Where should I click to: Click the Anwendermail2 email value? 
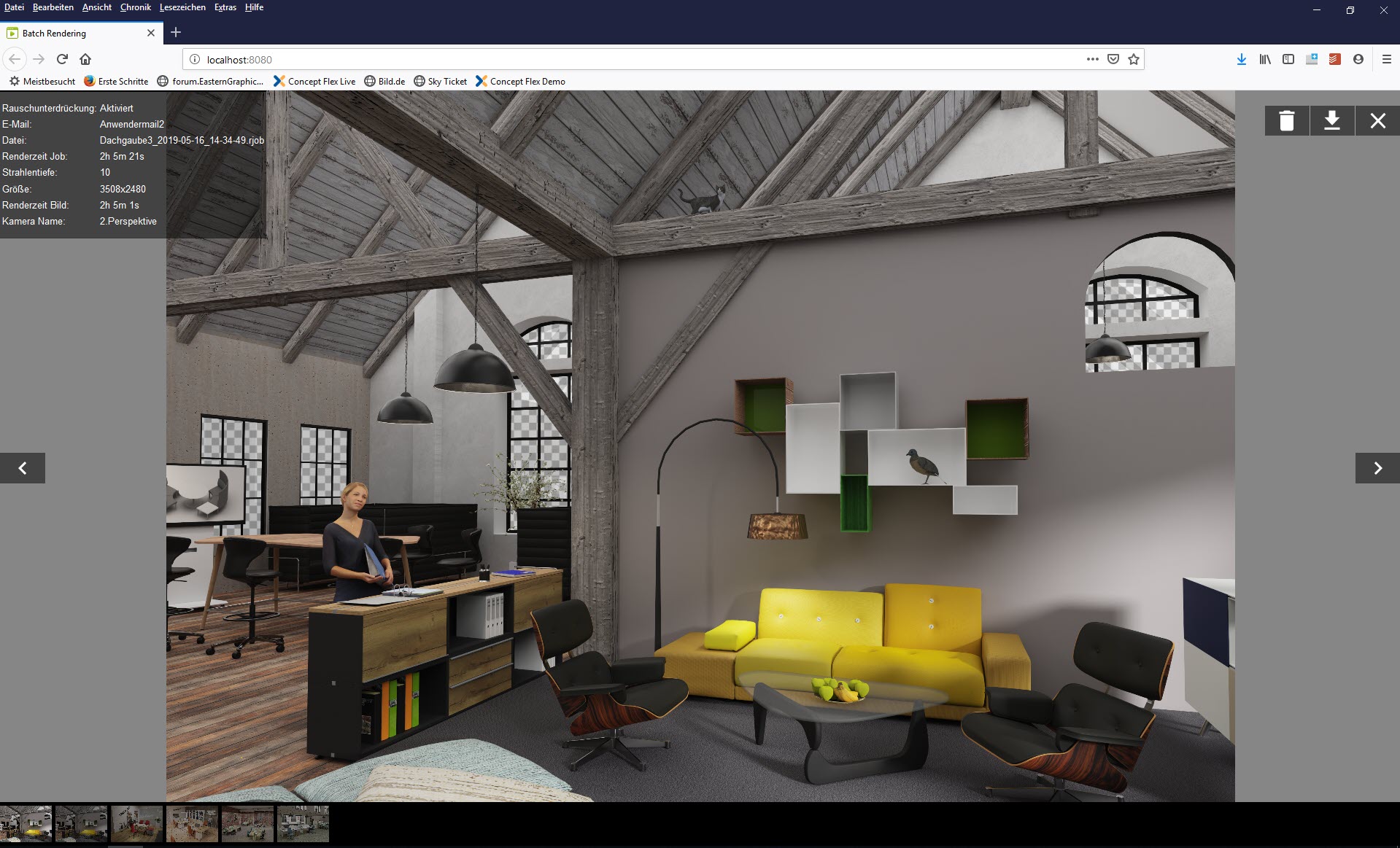pyautogui.click(x=132, y=124)
